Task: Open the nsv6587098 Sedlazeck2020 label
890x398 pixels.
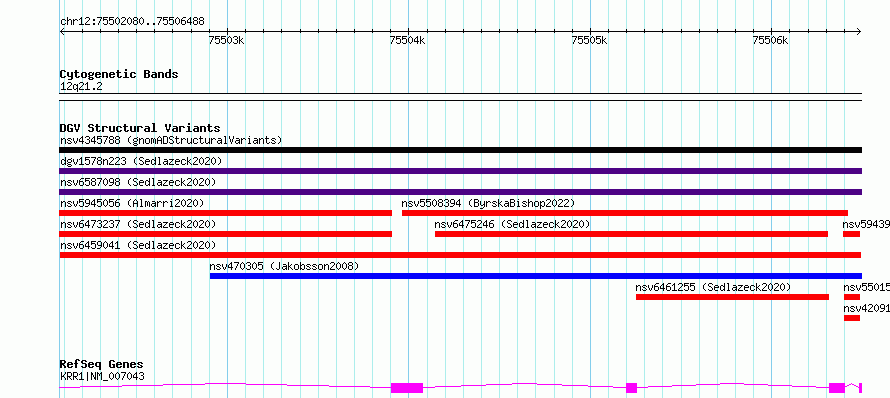Action: tap(138, 182)
